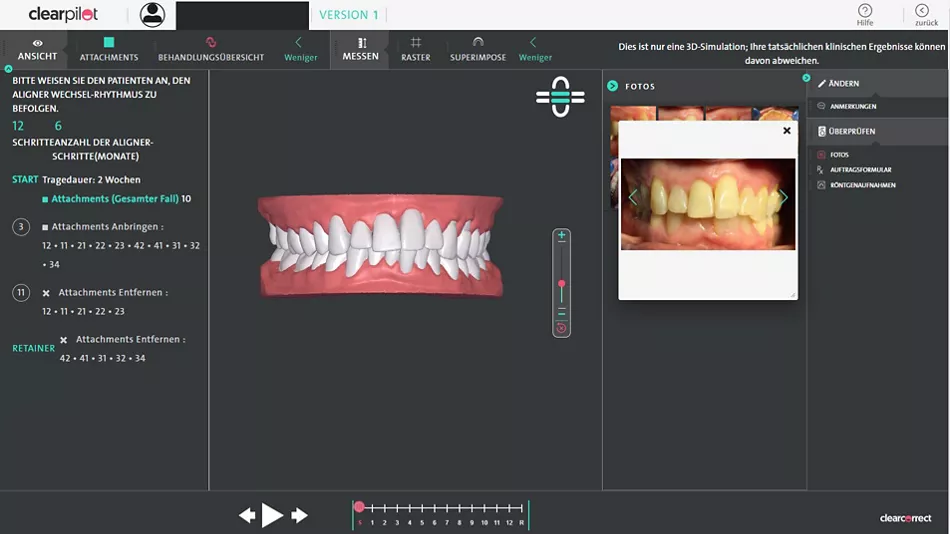This screenshot has width=950, height=534.
Task: Click the user profile avatar icon
Action: (x=152, y=15)
